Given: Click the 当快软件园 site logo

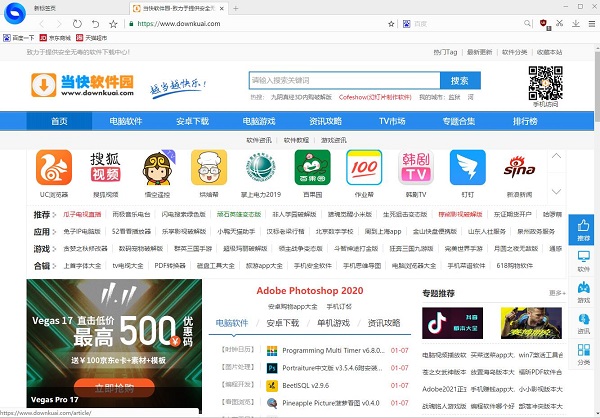Looking at the screenshot, I should pos(82,85).
